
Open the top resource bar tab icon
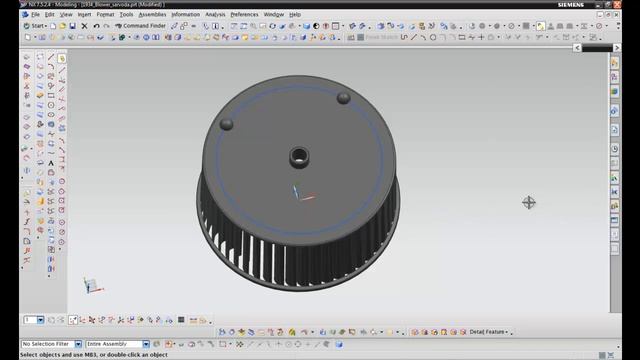(615, 62)
